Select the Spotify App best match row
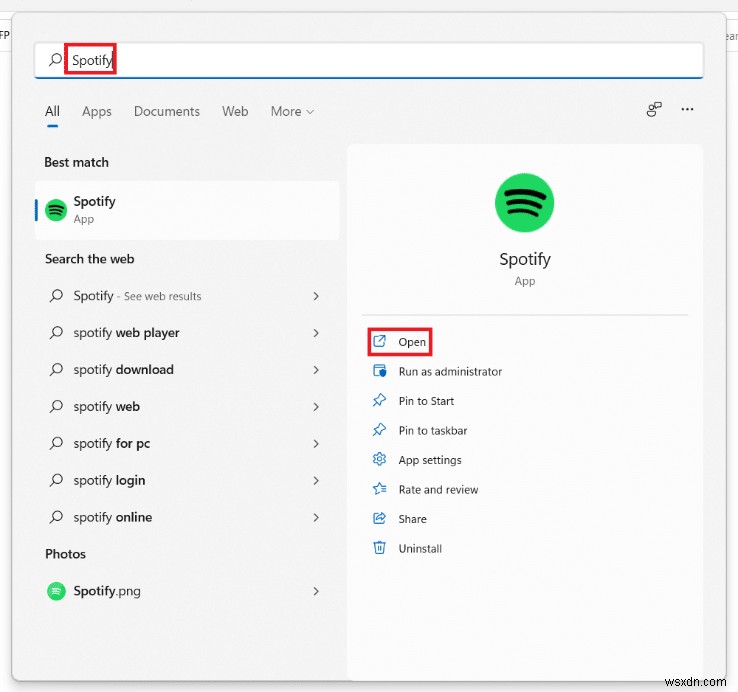Screen dimensions: 738x692 point(187,210)
